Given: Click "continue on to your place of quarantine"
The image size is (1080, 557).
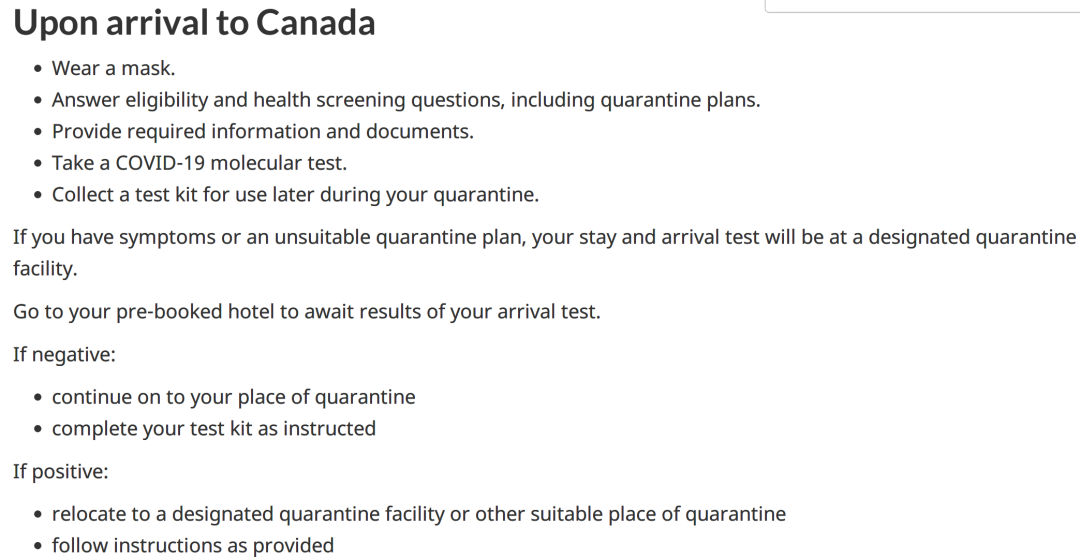Looking at the screenshot, I should 233,397.
